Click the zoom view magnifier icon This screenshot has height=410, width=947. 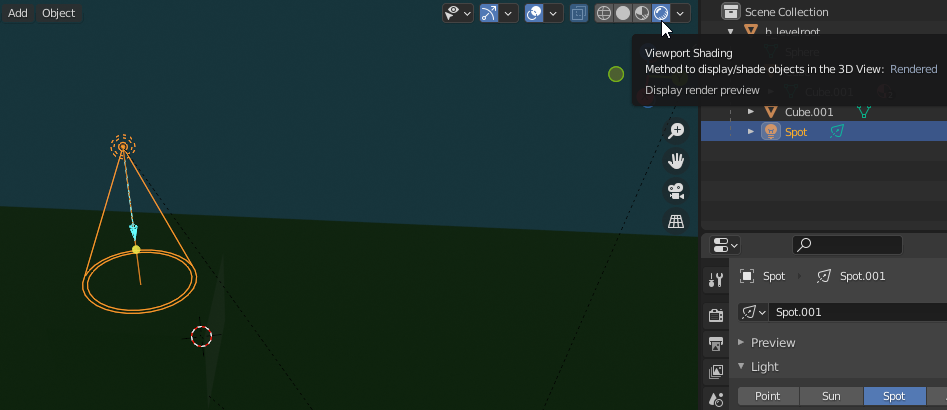tap(676, 130)
